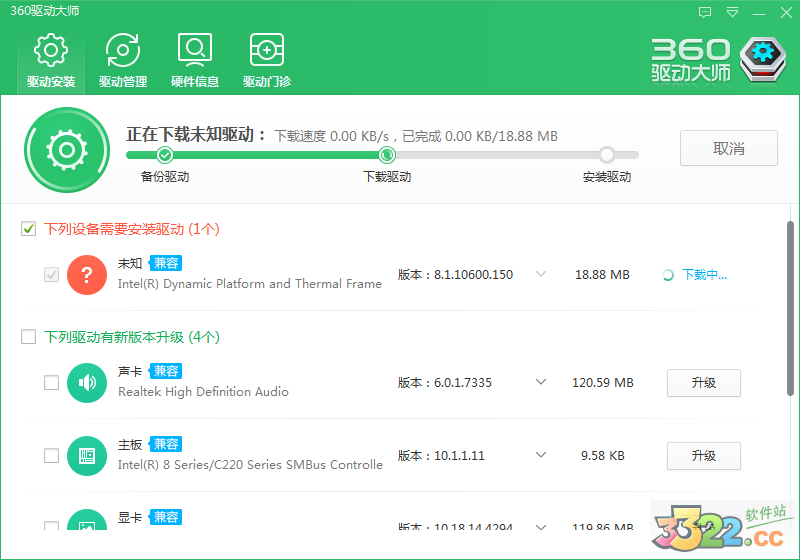Screen dimensions: 800x560
Task: Click the driver list vertical scrollbar
Action: (x=790, y=309)
